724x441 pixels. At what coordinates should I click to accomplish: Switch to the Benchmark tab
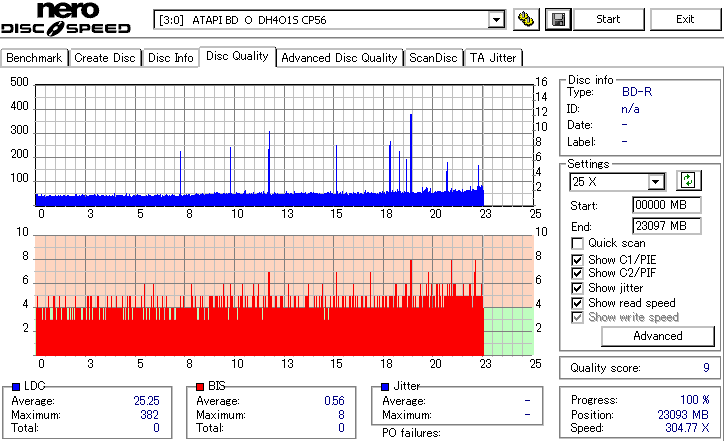coord(34,58)
